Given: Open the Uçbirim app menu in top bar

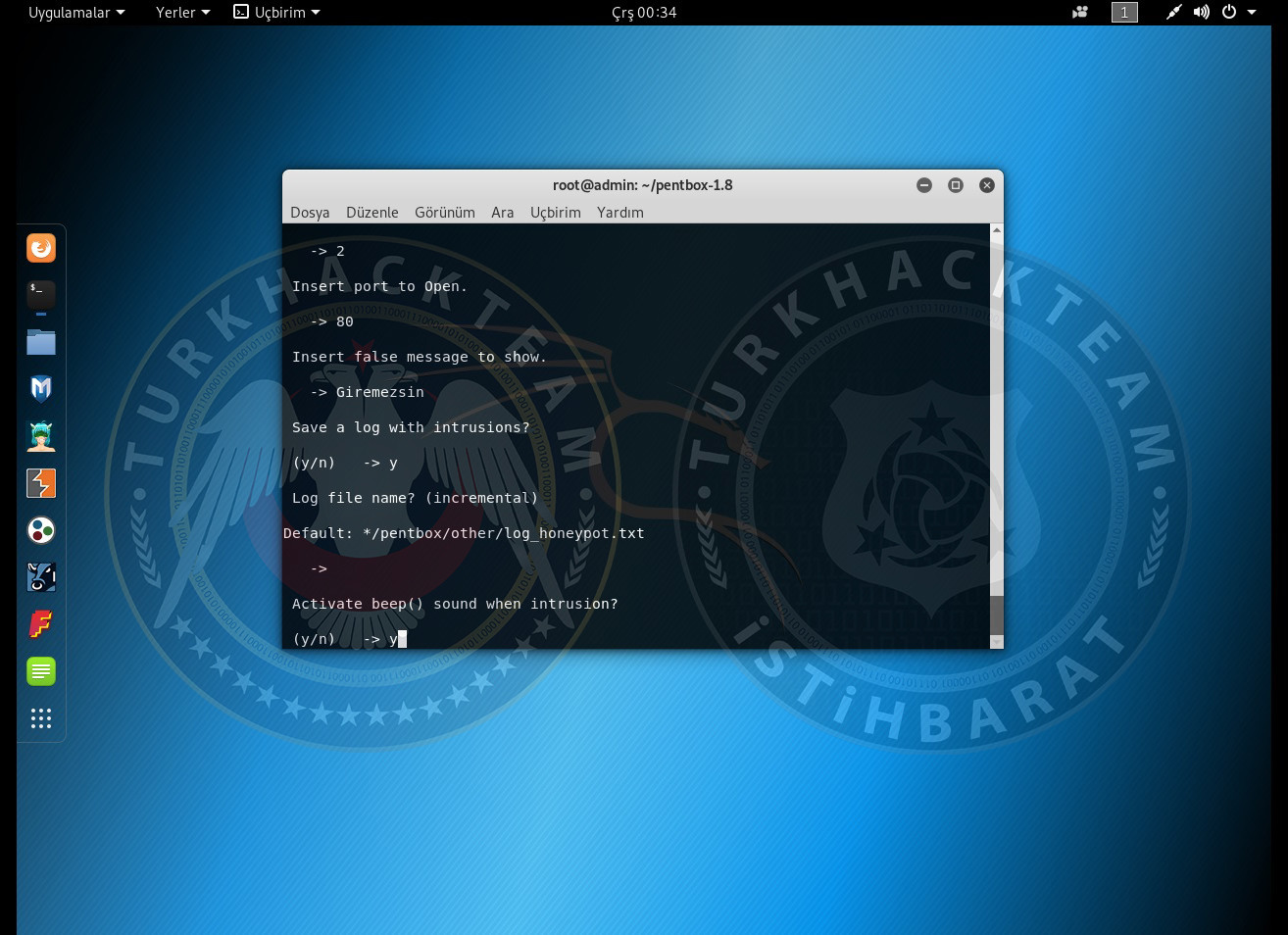Looking at the screenshot, I should [x=276, y=13].
